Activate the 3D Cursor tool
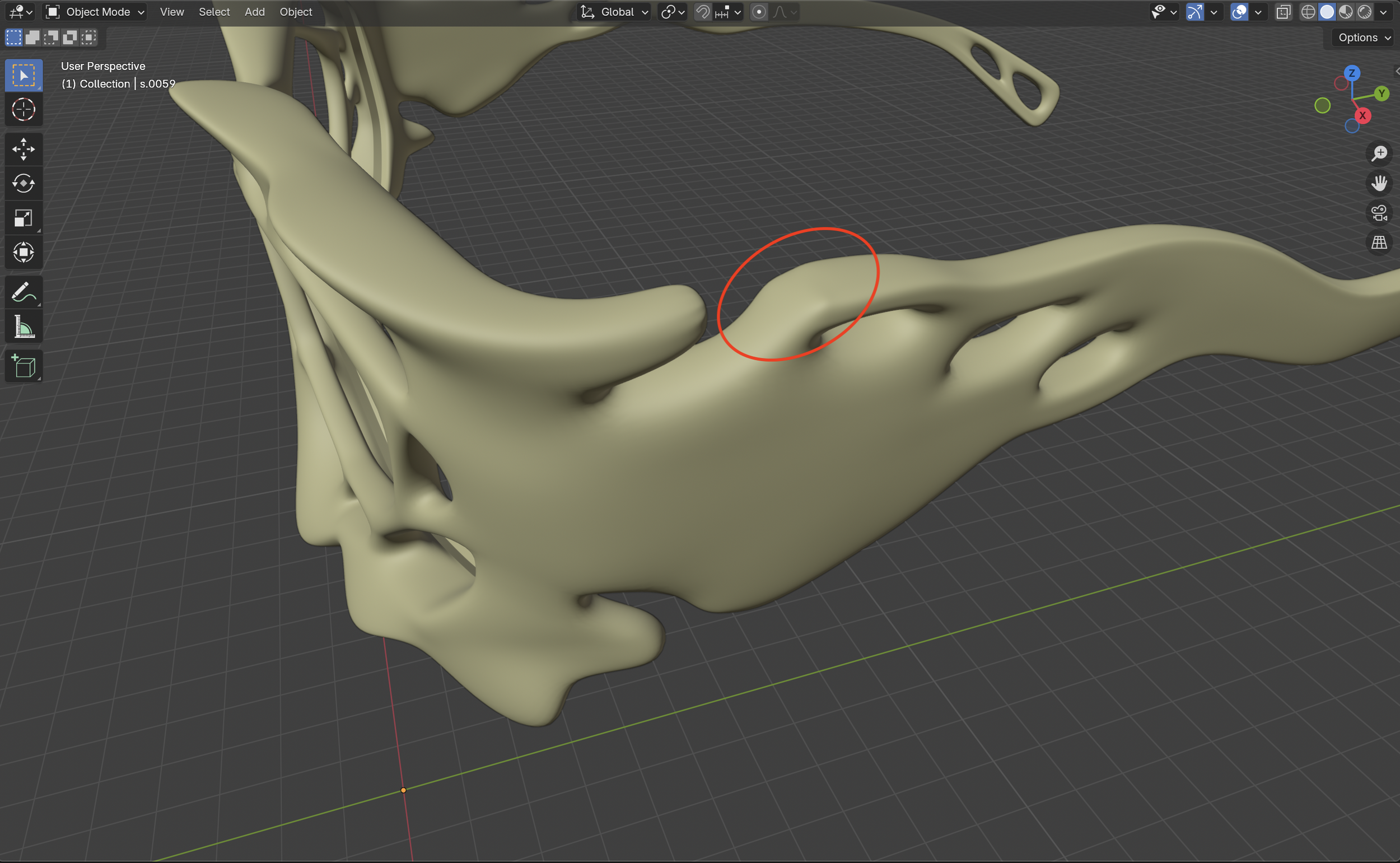This screenshot has width=1400, height=863. tap(24, 109)
